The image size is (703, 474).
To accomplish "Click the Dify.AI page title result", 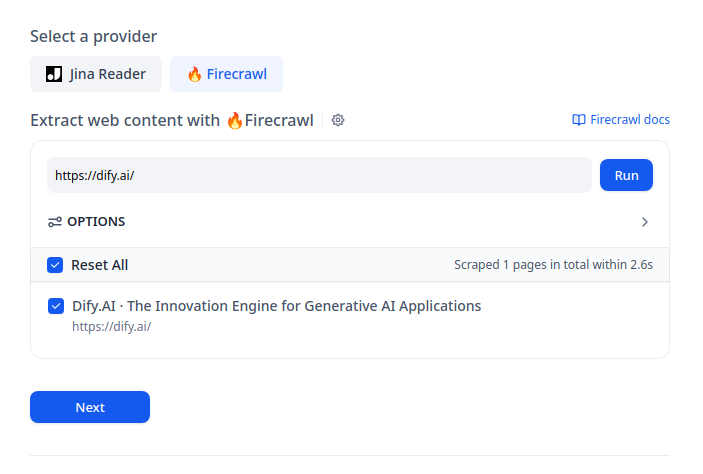I will click(x=277, y=306).
